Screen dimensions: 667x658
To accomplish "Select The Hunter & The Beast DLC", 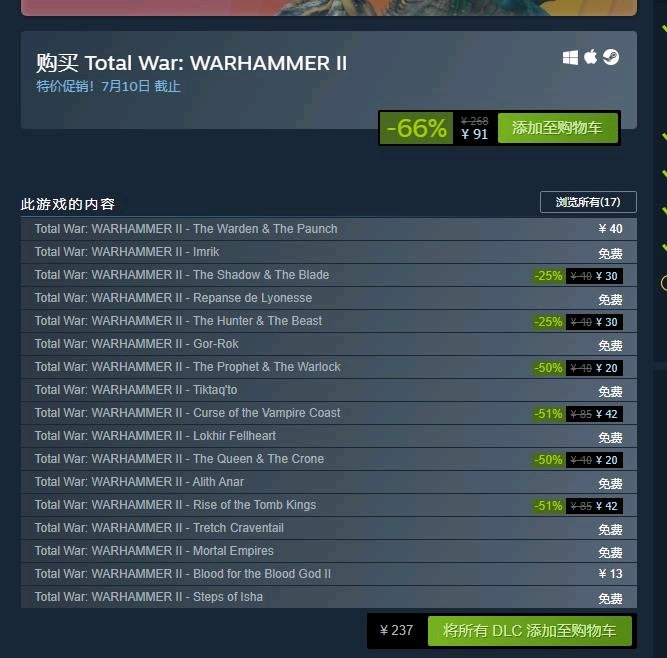I will [329, 321].
